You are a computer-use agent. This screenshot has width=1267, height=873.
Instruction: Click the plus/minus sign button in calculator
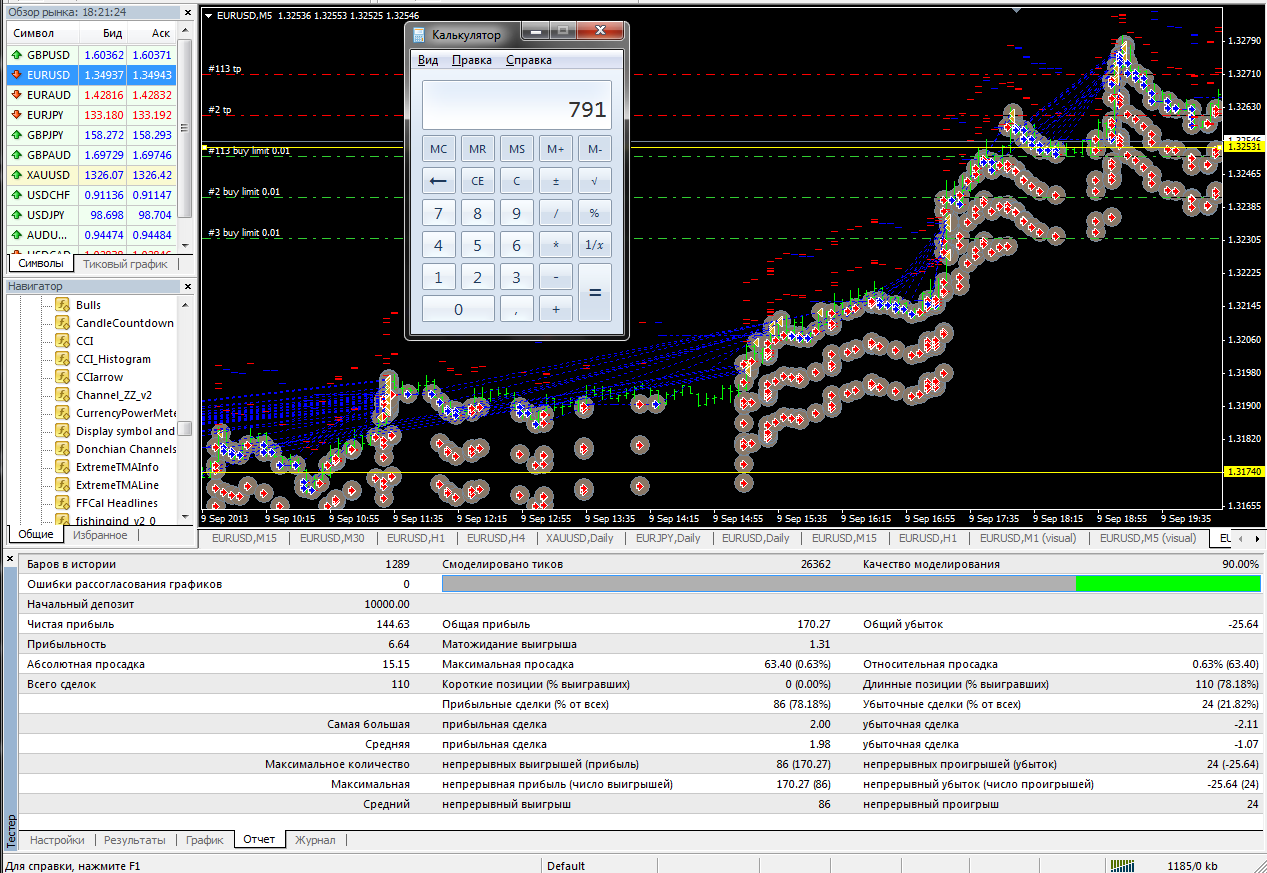pos(556,181)
